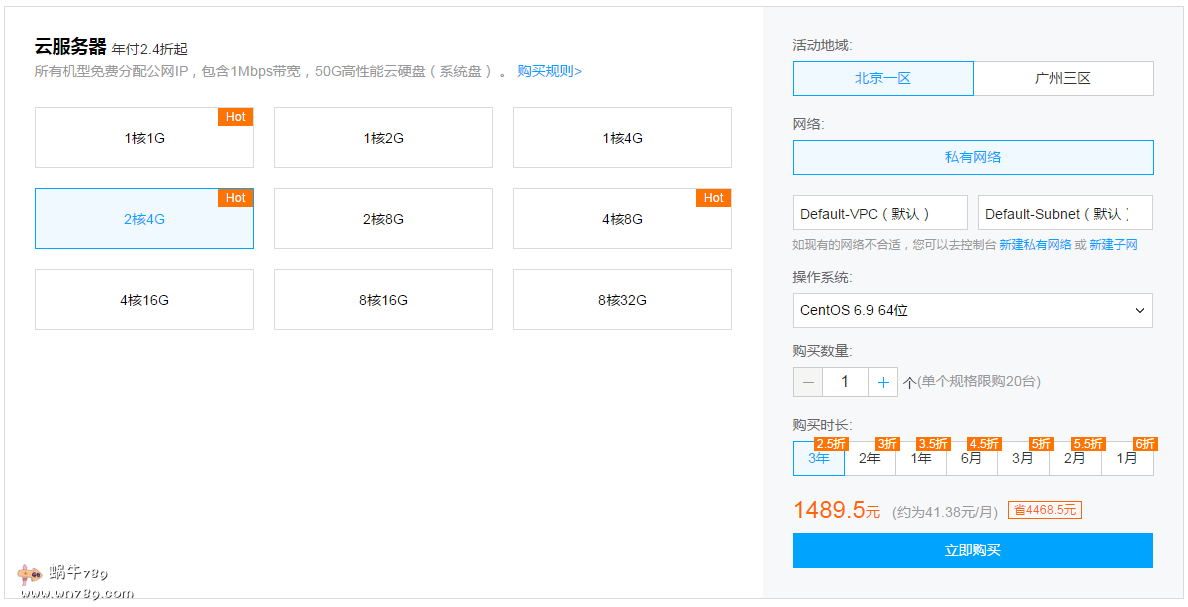The height and width of the screenshot is (607, 1188).
Task: Click the 新建私有网络 link
Action: [1035, 245]
